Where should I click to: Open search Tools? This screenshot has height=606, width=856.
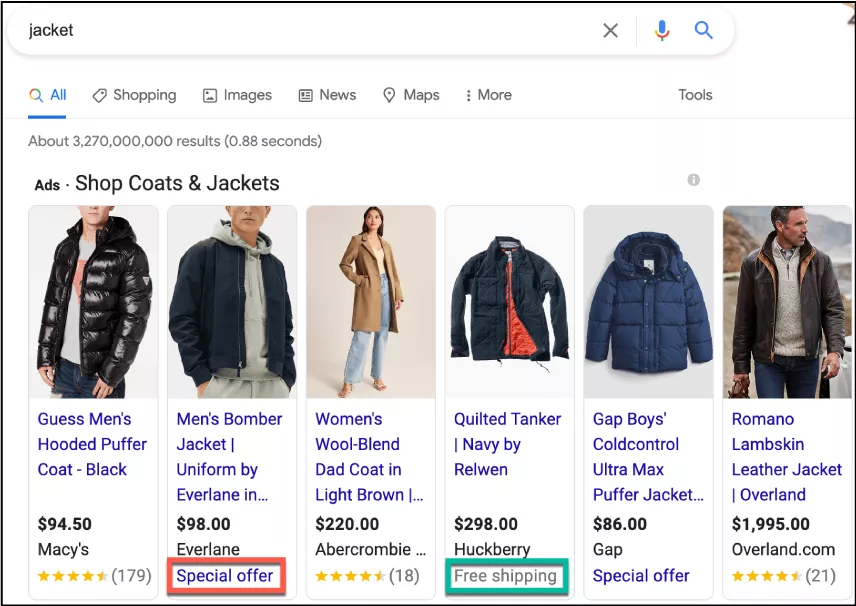pos(695,95)
